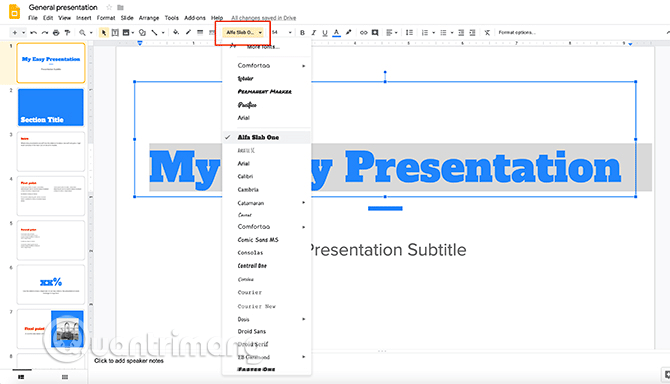Click the line spacing icon
This screenshot has height=384, width=670.
click(x=409, y=32)
